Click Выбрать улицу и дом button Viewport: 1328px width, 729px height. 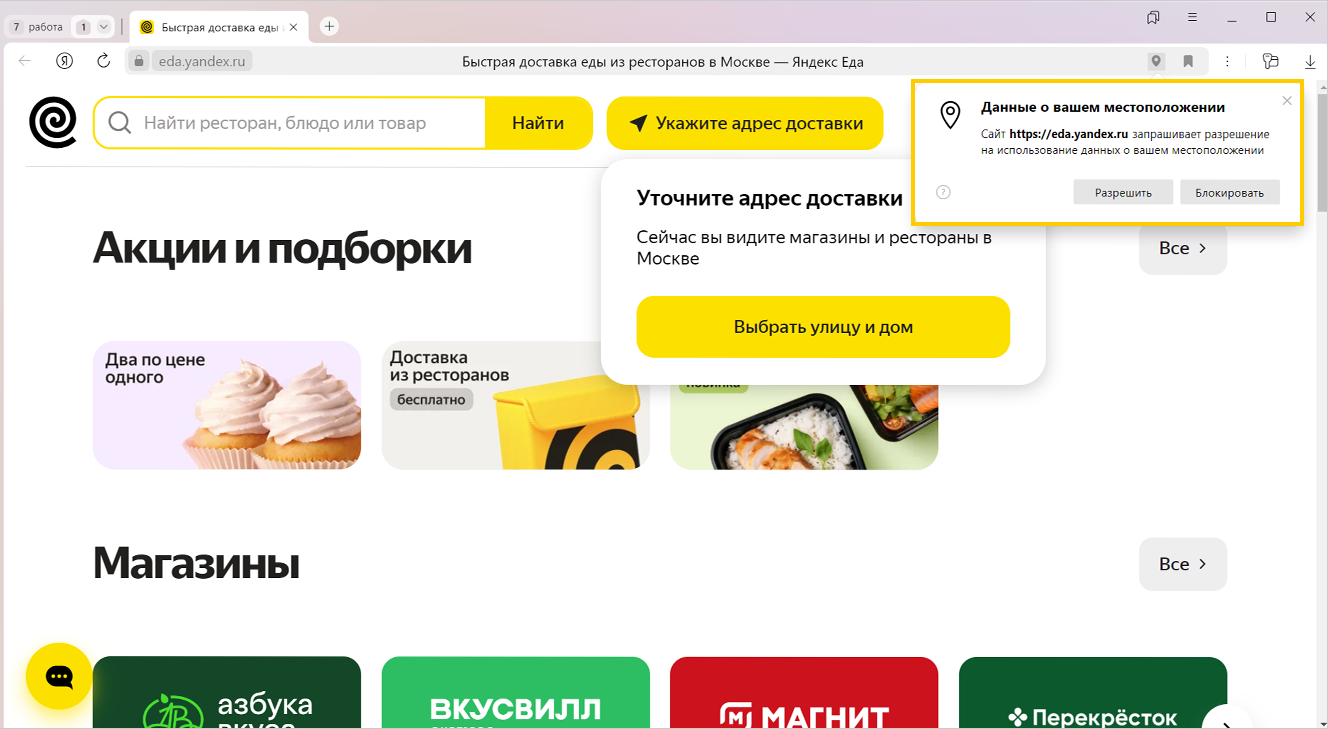point(823,327)
